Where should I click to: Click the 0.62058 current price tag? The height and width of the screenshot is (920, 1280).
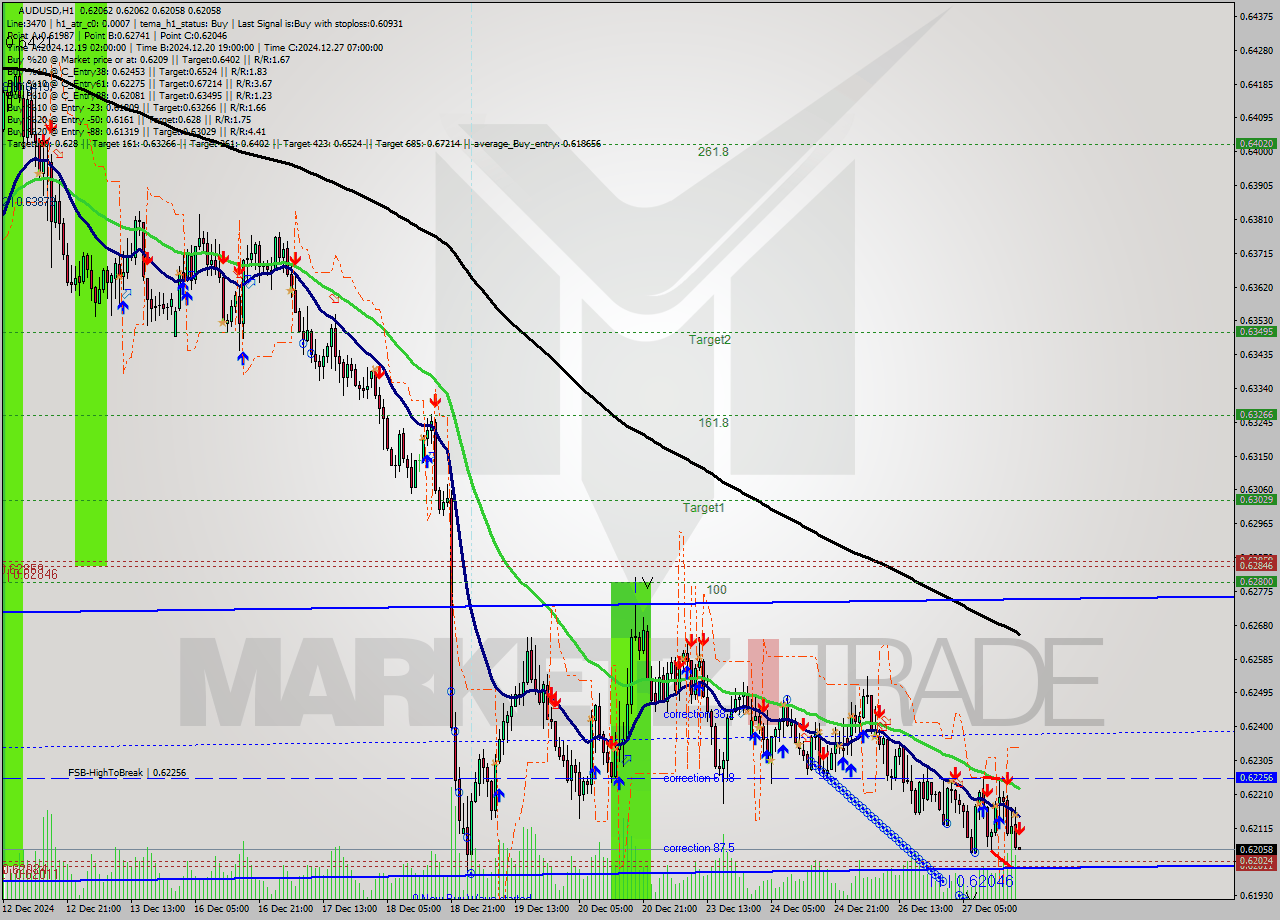pyautogui.click(x=1256, y=849)
